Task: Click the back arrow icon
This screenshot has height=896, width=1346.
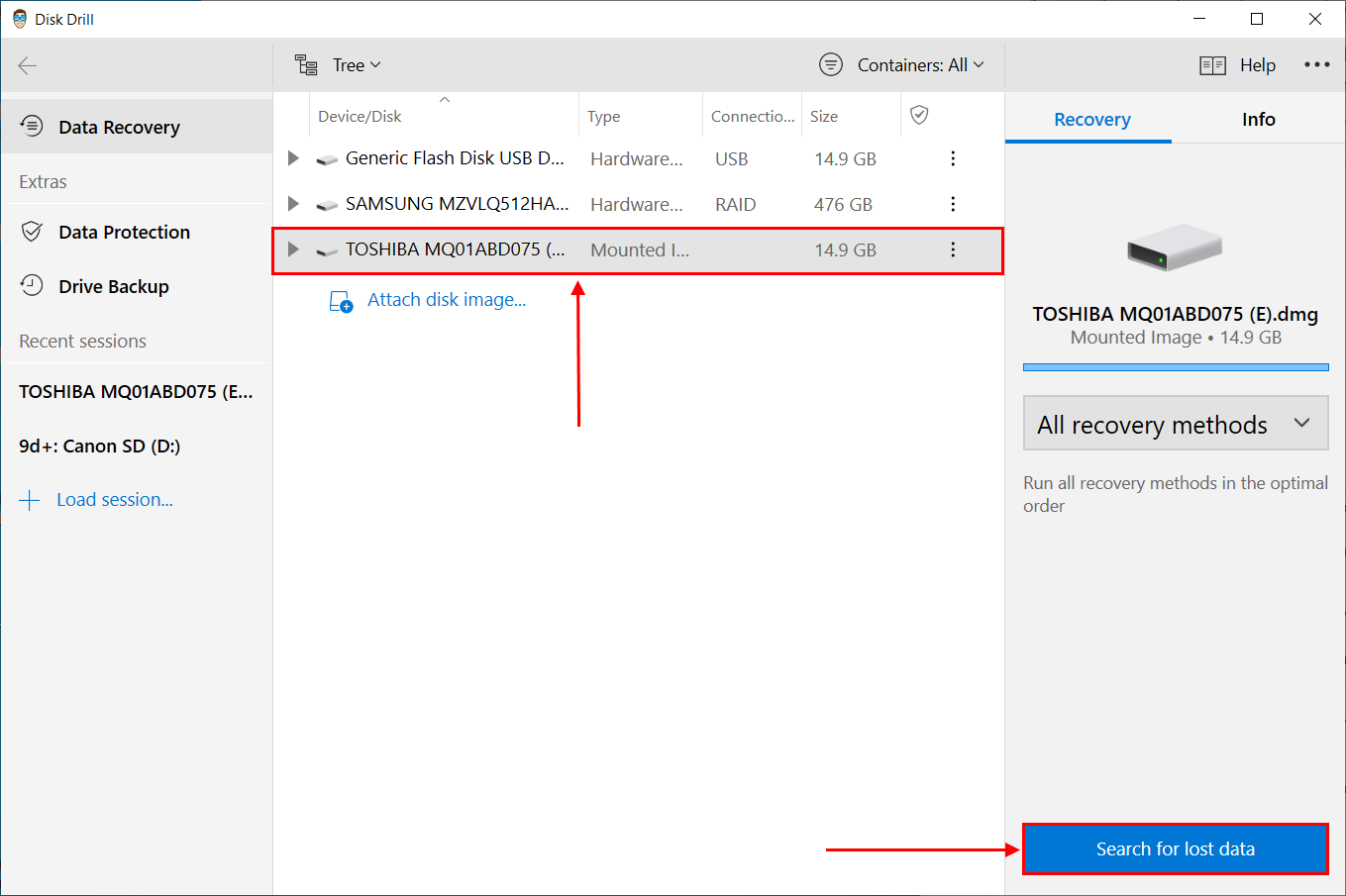Action: point(28,65)
